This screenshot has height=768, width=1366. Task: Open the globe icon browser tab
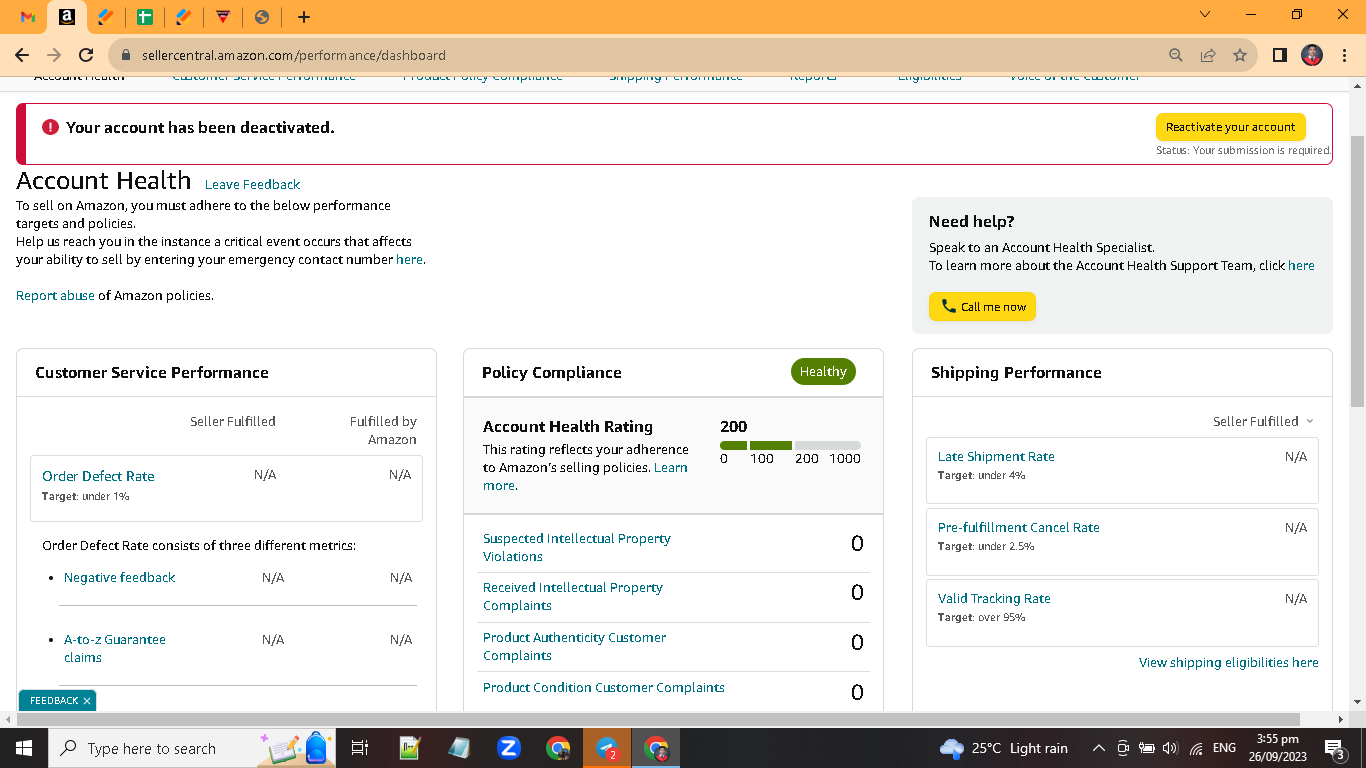pyautogui.click(x=262, y=17)
